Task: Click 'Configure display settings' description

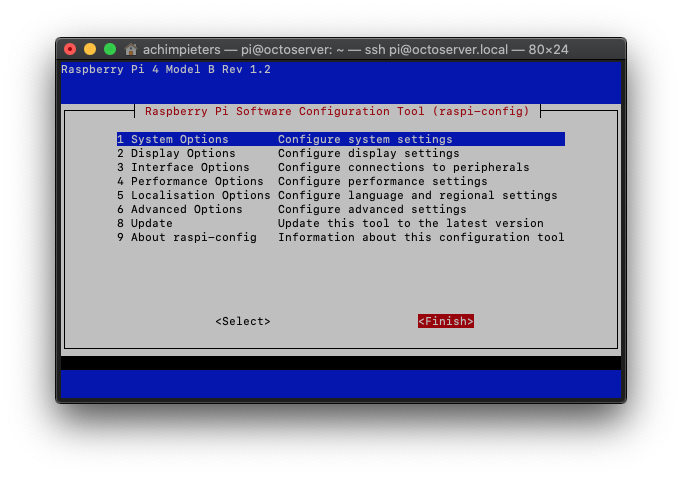Action: 368,153
